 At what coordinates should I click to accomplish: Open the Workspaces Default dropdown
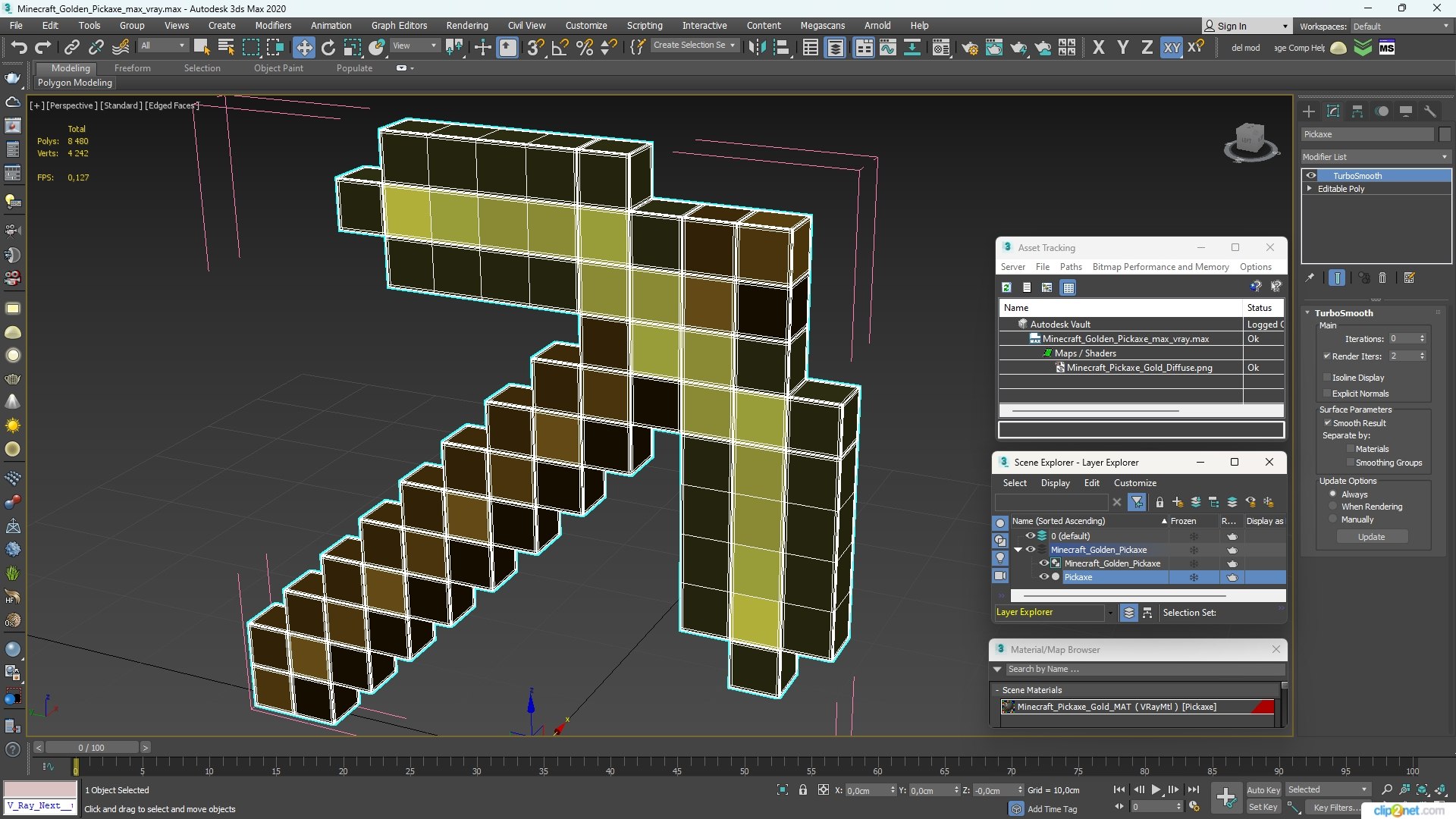pos(1401,27)
